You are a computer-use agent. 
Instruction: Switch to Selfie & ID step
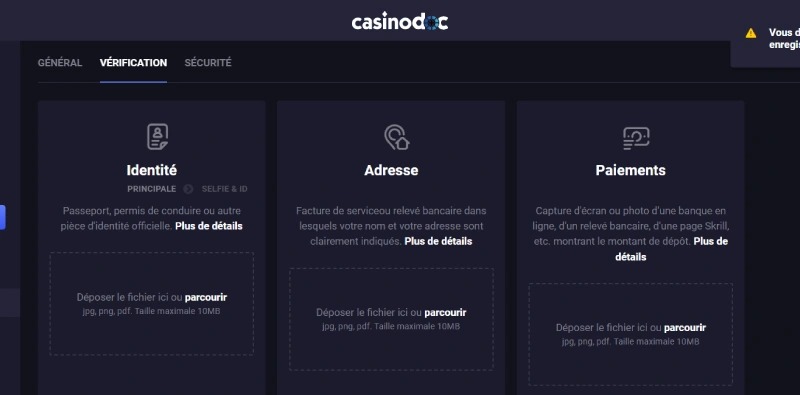click(224, 189)
